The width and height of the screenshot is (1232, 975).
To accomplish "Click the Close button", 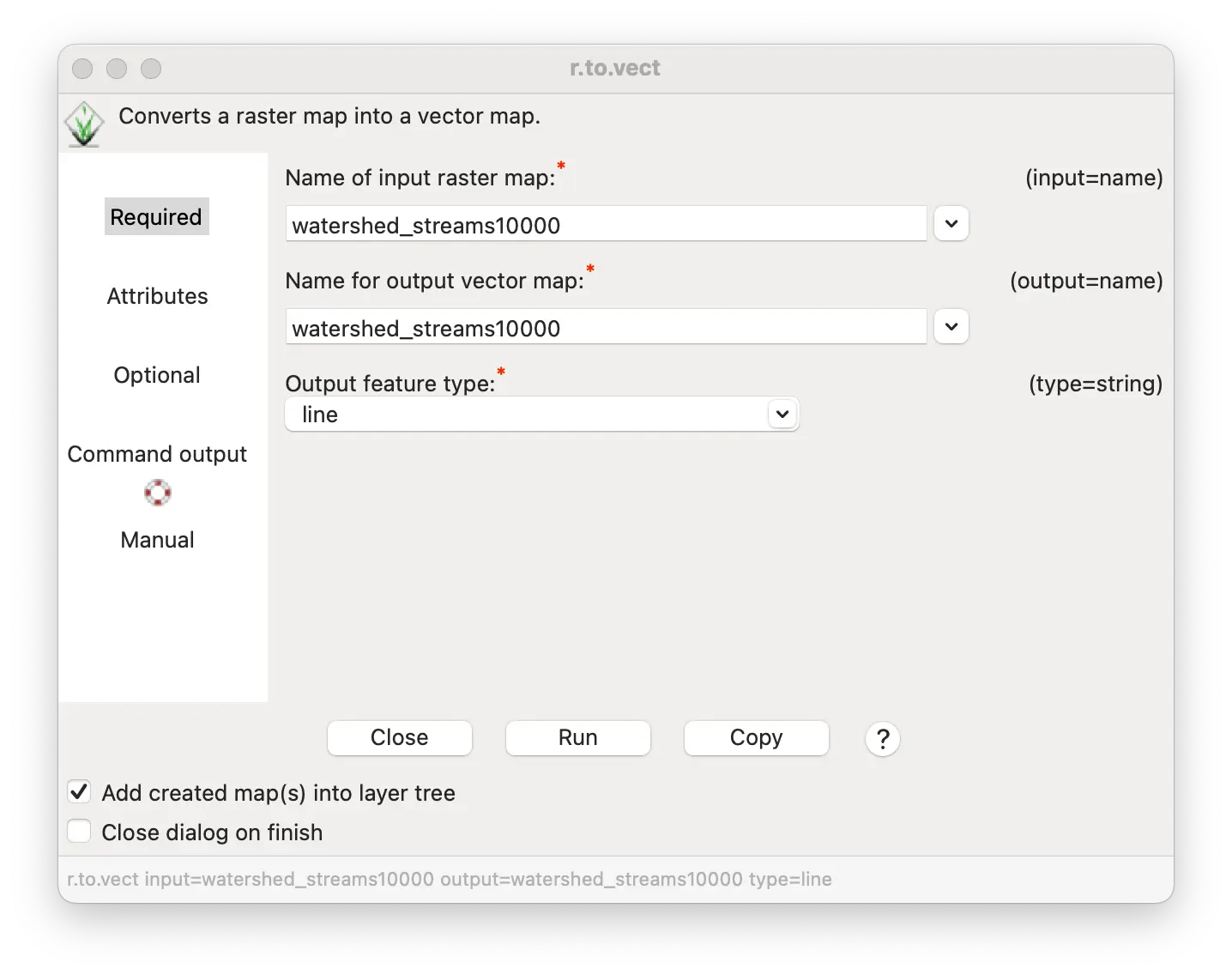I will (x=400, y=738).
